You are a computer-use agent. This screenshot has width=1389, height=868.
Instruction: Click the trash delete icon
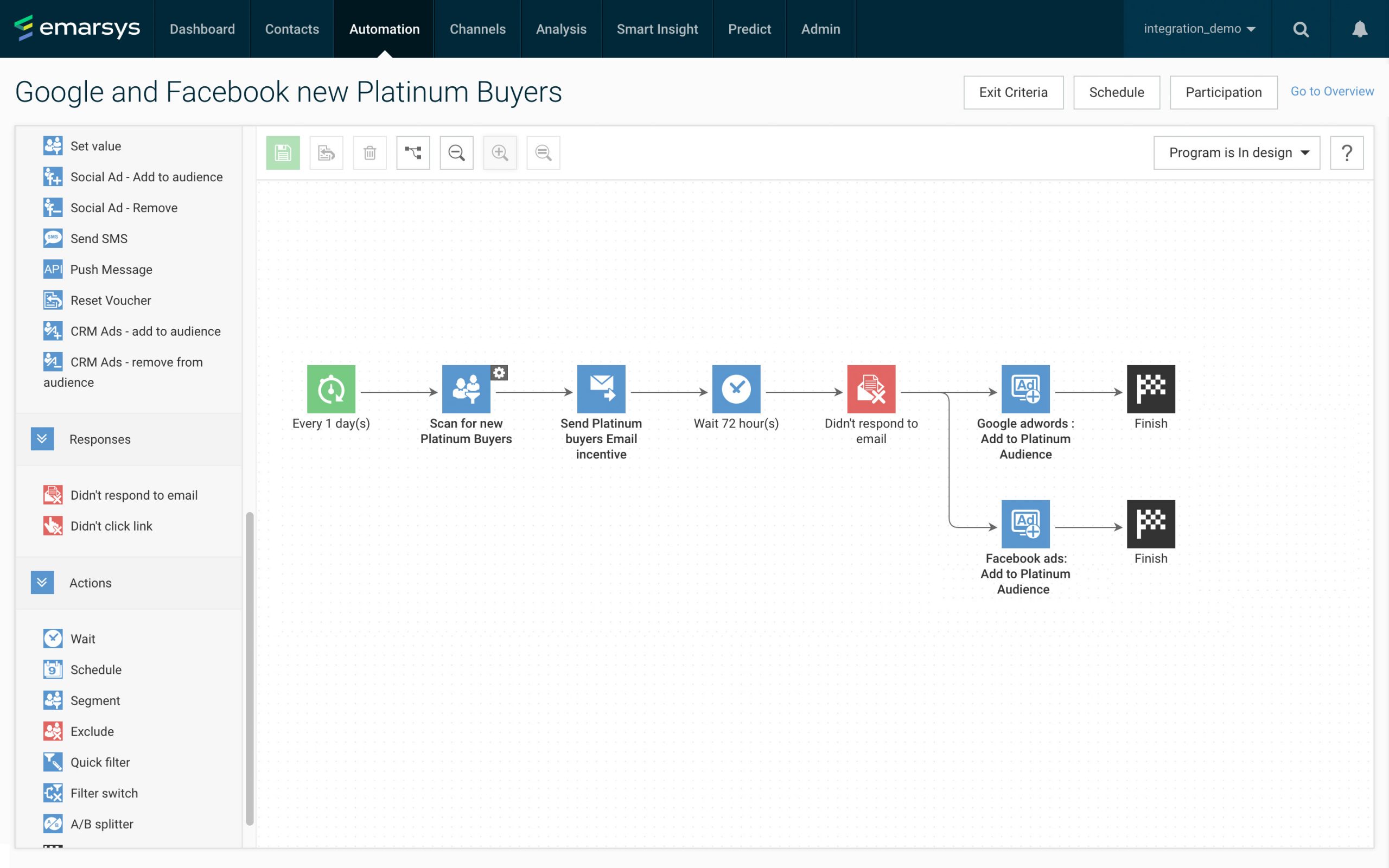pyautogui.click(x=369, y=152)
